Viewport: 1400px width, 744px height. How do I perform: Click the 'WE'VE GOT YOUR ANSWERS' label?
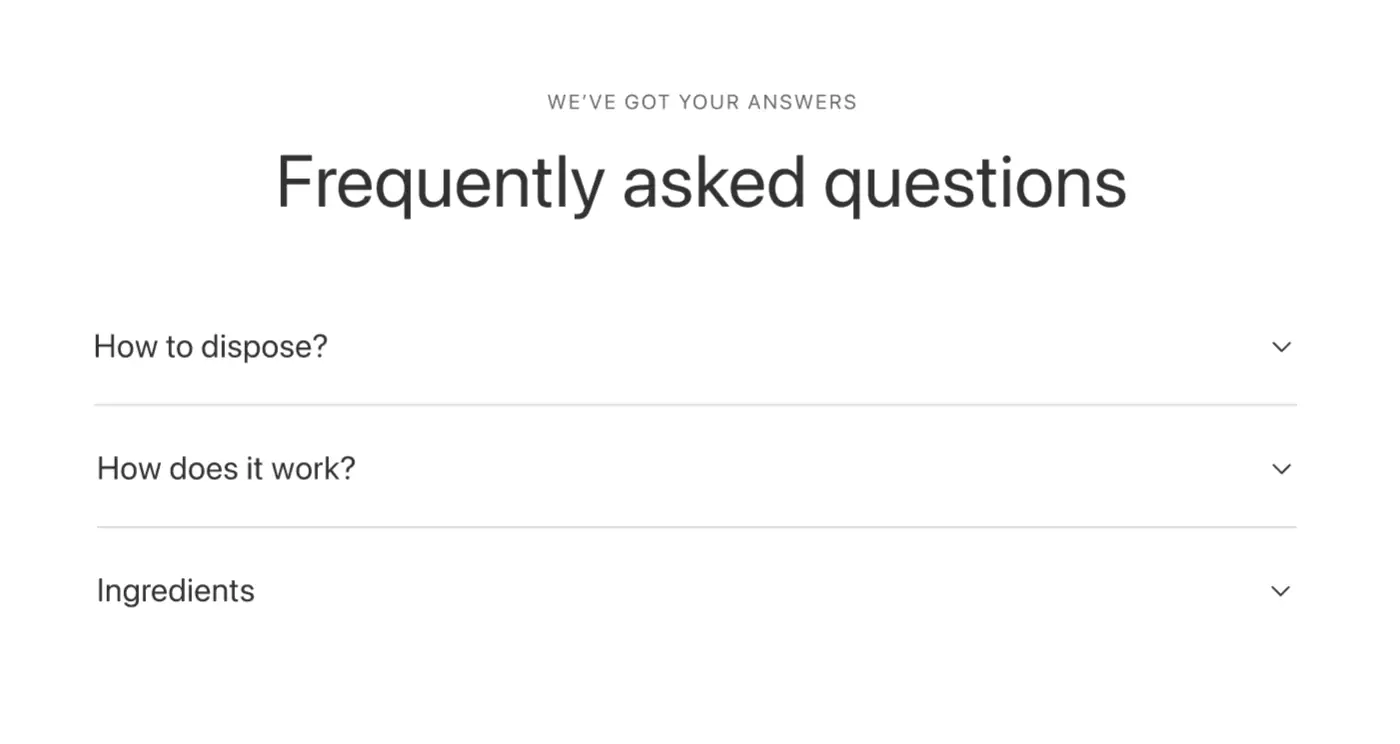(701, 102)
